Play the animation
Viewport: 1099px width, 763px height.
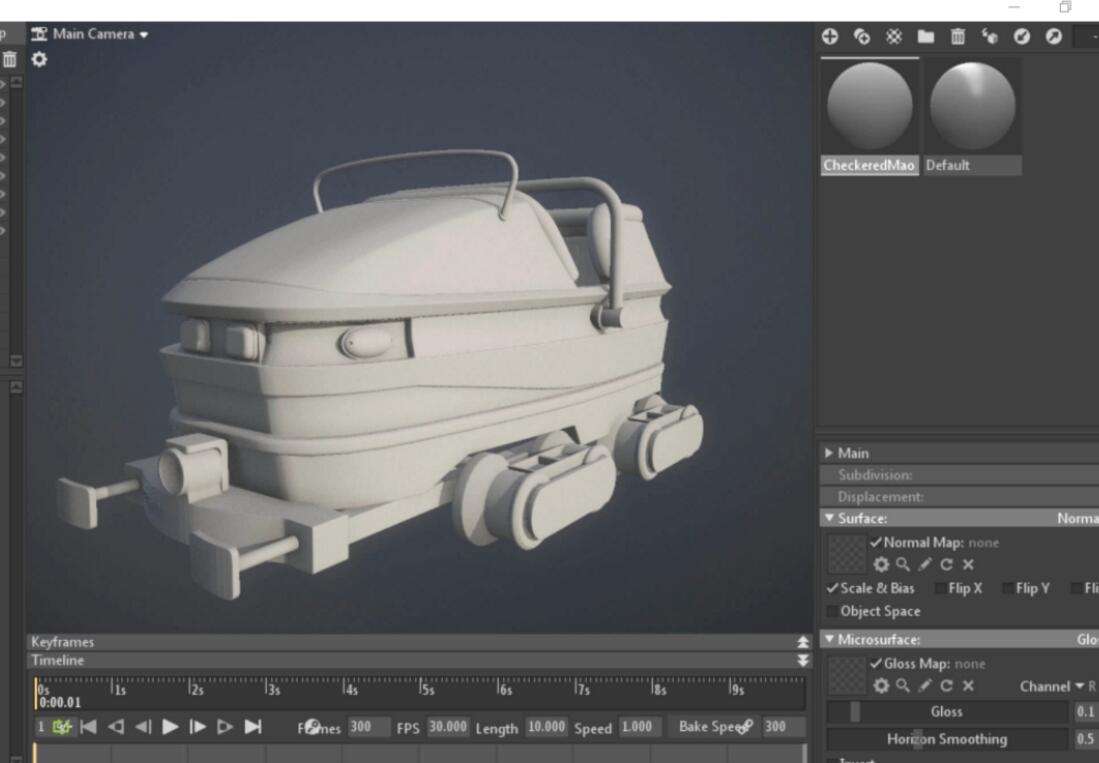[170, 727]
